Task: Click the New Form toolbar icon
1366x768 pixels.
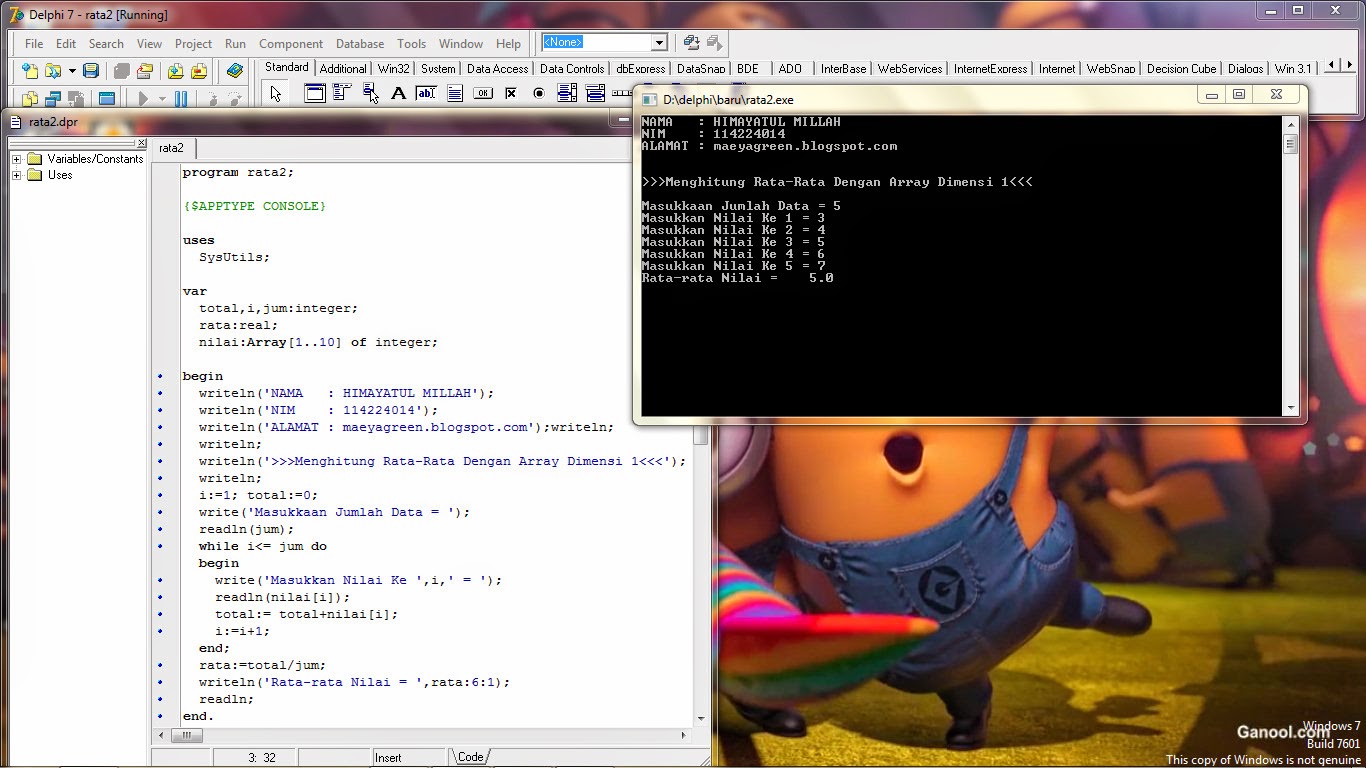Action: pyautogui.click(x=107, y=99)
